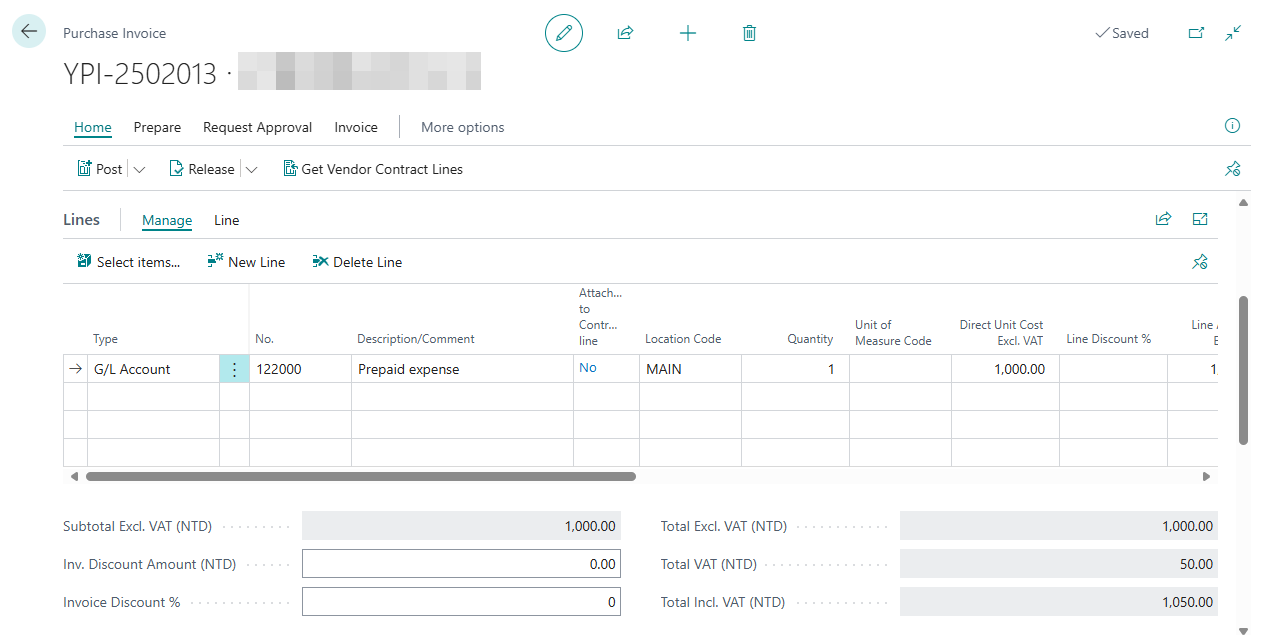Viewport: 1283px width, 635px height.
Task: Expand the Release dropdown arrow
Action: 251,170
